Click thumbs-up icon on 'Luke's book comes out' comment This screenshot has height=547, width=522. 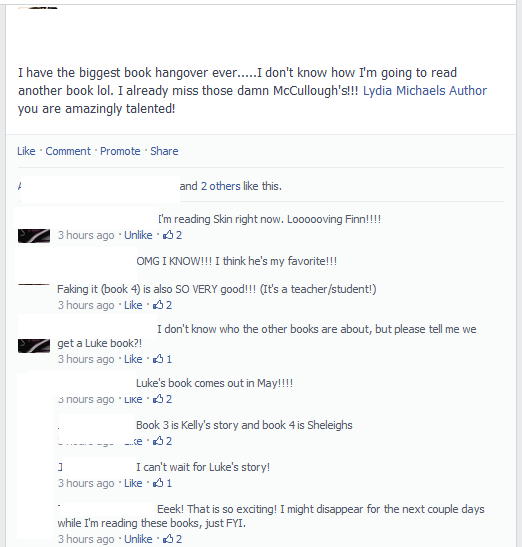(158, 399)
